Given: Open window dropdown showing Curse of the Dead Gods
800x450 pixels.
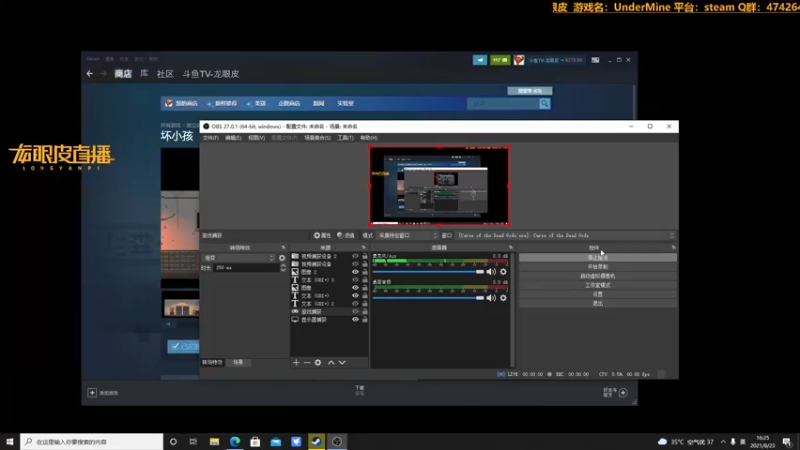Looking at the screenshot, I should (566, 235).
